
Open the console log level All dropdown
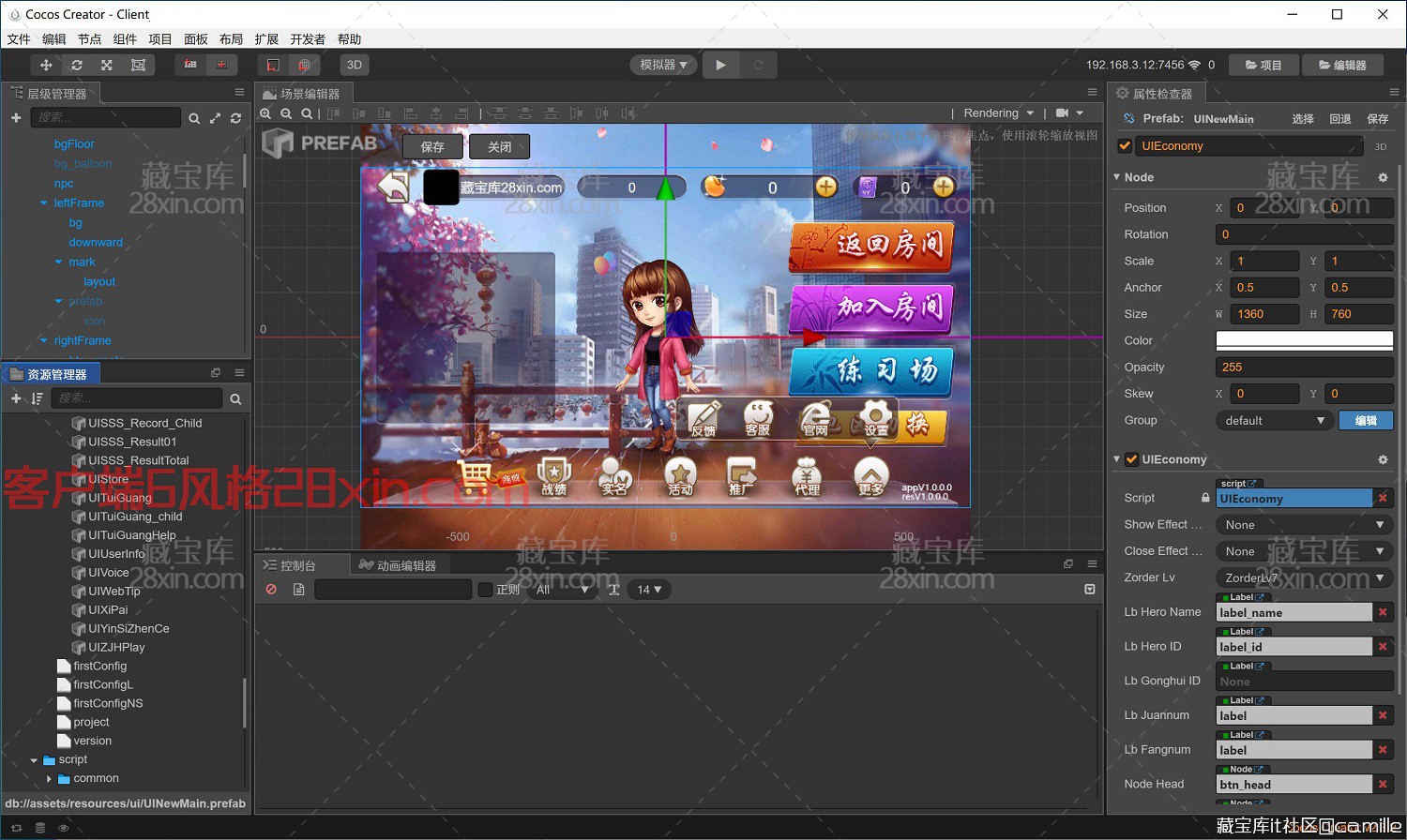(563, 590)
